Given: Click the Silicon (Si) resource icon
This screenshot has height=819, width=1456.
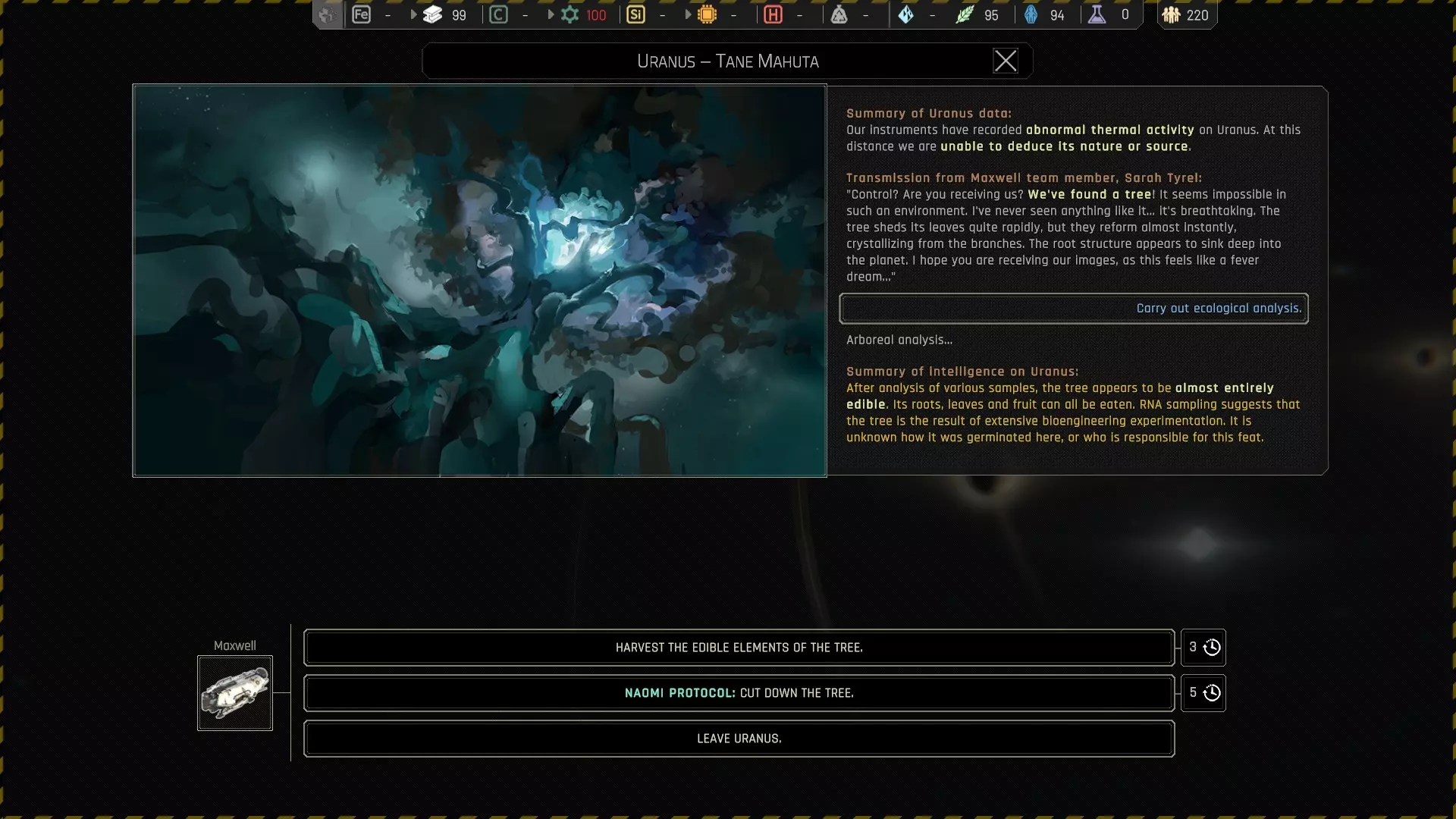Looking at the screenshot, I should point(635,14).
